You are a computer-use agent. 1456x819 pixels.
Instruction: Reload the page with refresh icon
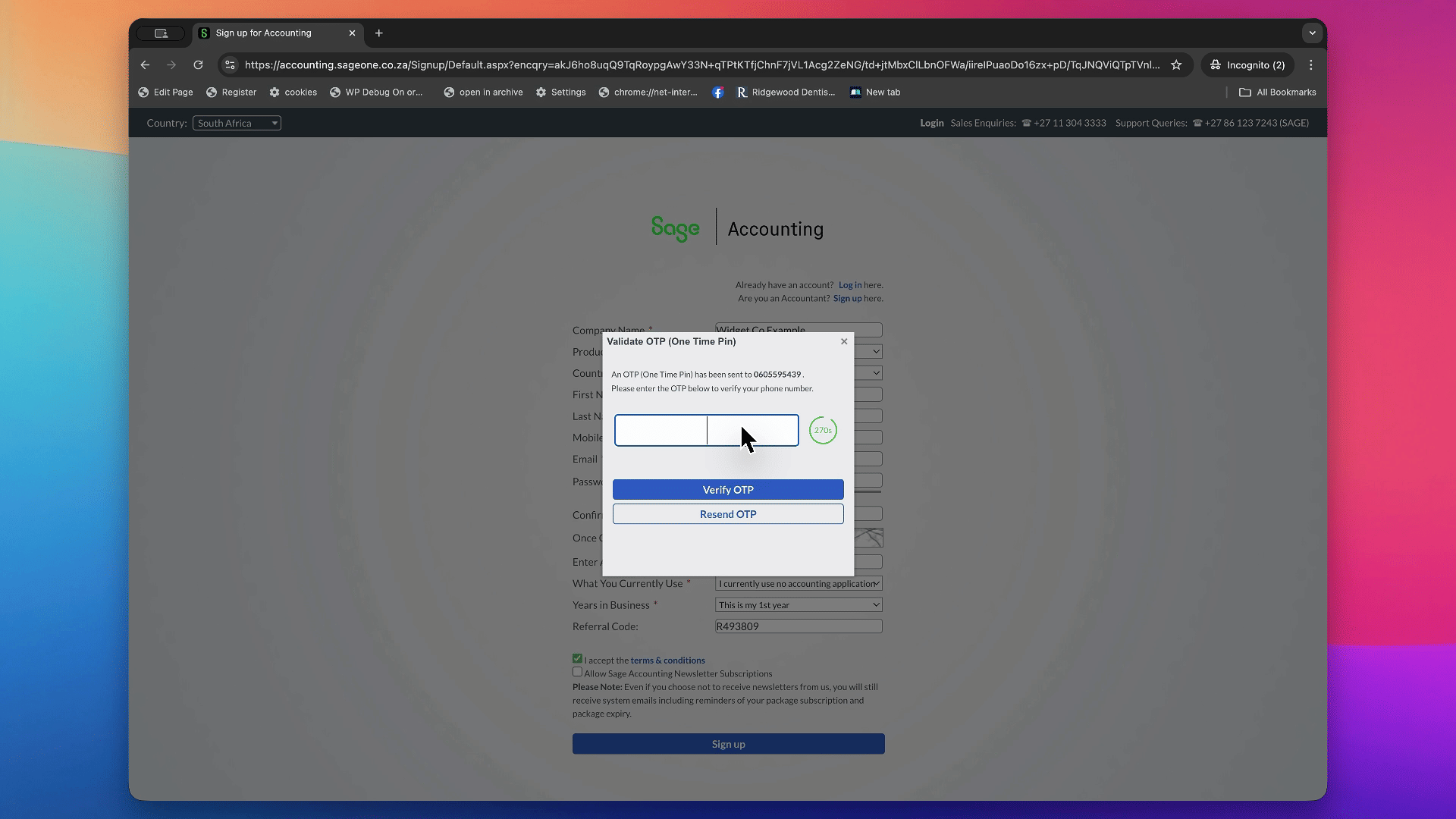coord(198,65)
